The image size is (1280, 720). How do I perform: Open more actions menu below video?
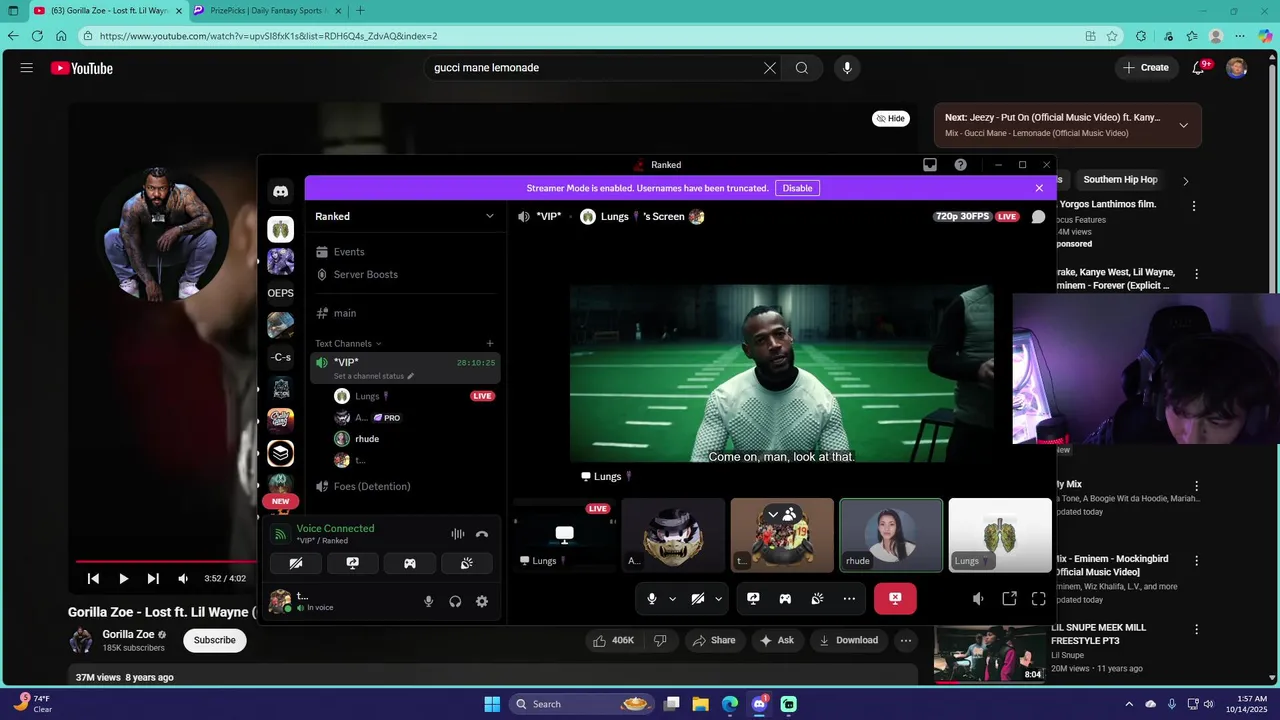tap(906, 640)
